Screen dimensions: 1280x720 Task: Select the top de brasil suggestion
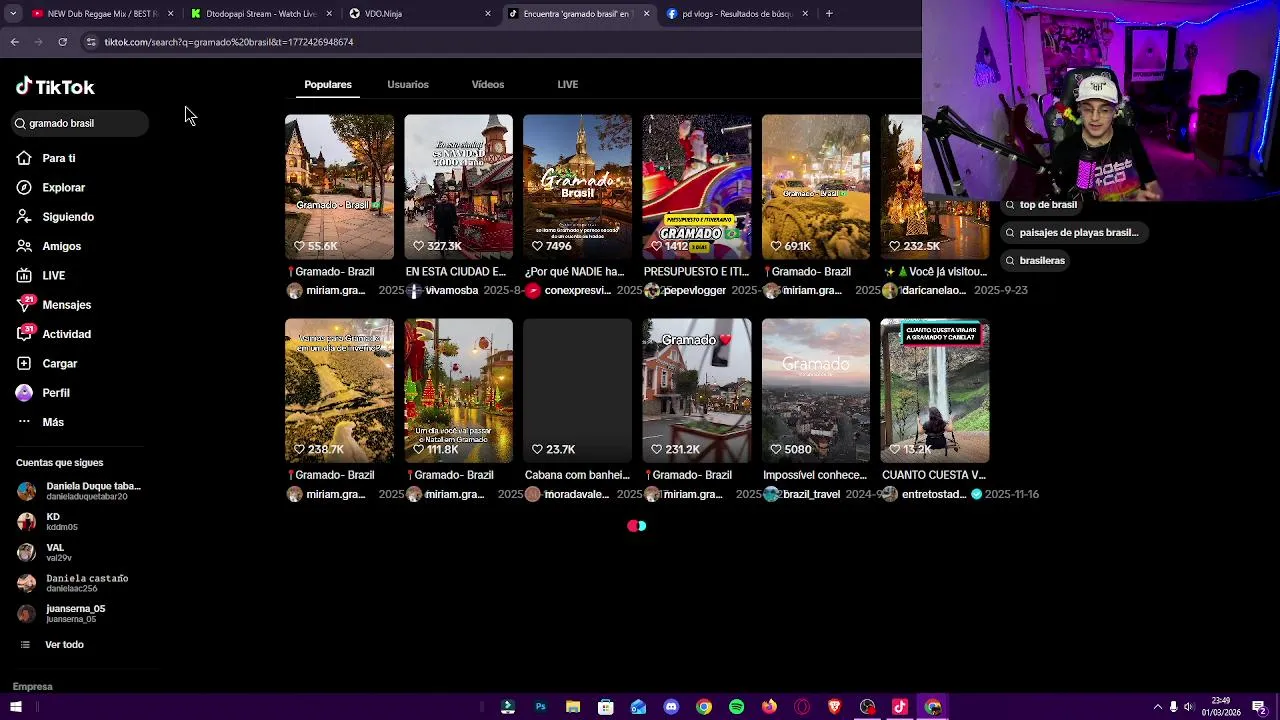point(1041,205)
